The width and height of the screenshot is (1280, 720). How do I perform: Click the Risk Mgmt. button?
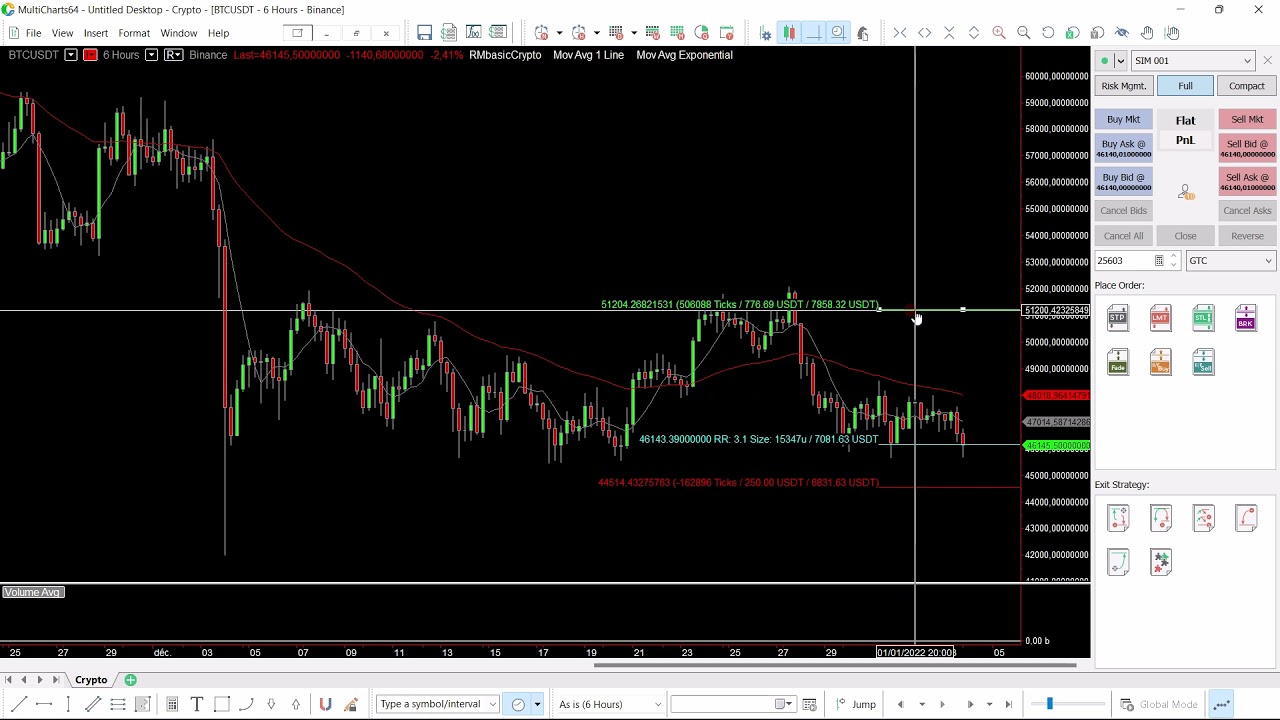[1123, 86]
